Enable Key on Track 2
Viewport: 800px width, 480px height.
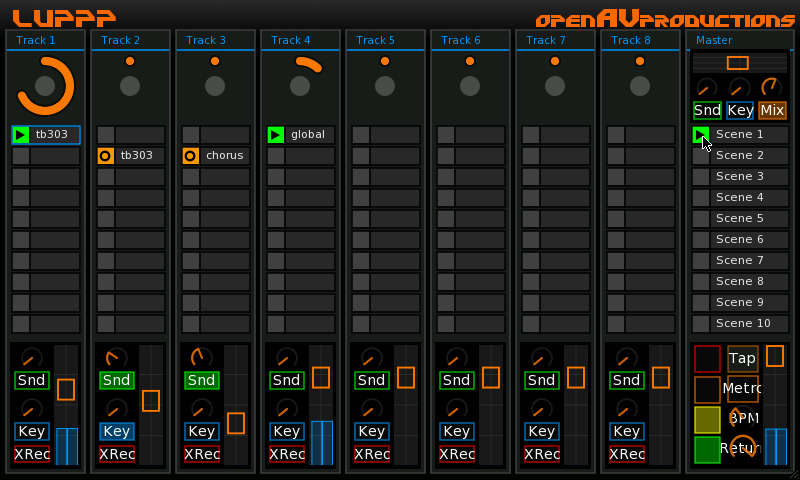[x=116, y=431]
